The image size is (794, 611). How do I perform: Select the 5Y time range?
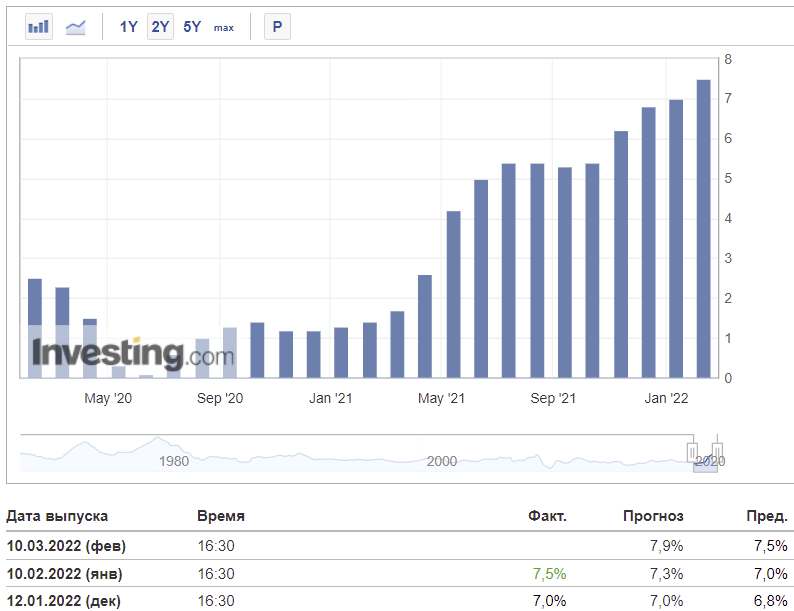coord(192,26)
